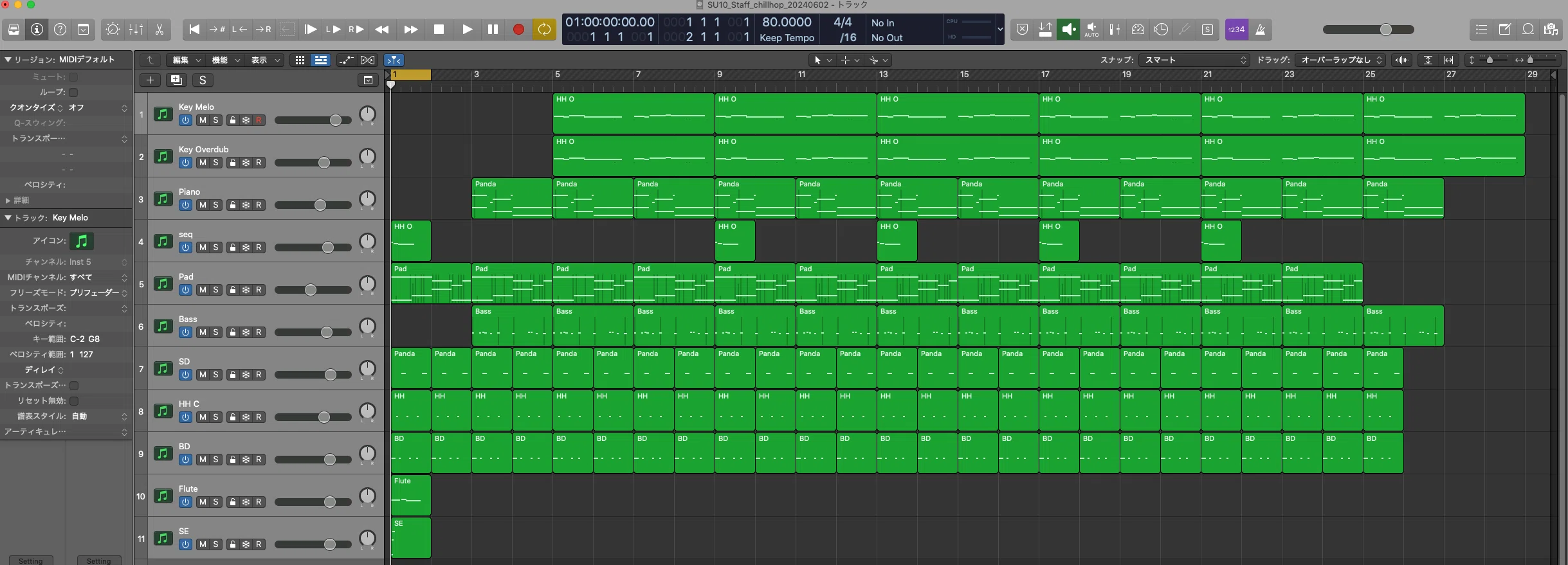Toggle the metronome click icon
Image resolution: width=1568 pixels, height=565 pixels.
point(1261,30)
